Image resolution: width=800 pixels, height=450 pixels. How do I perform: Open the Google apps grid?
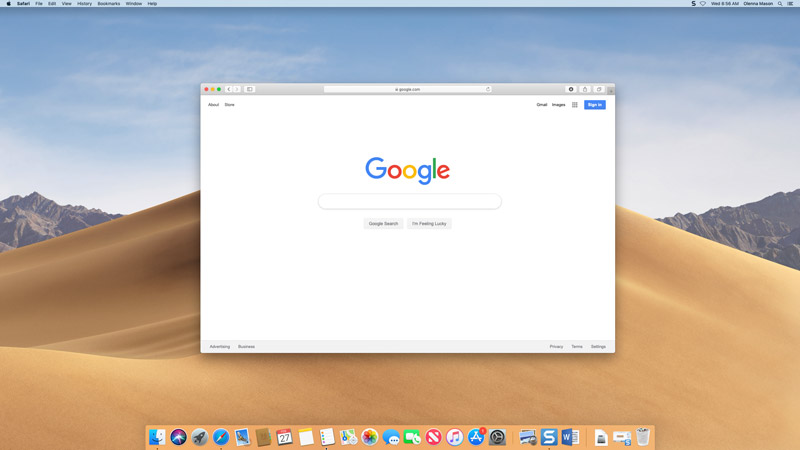574,105
